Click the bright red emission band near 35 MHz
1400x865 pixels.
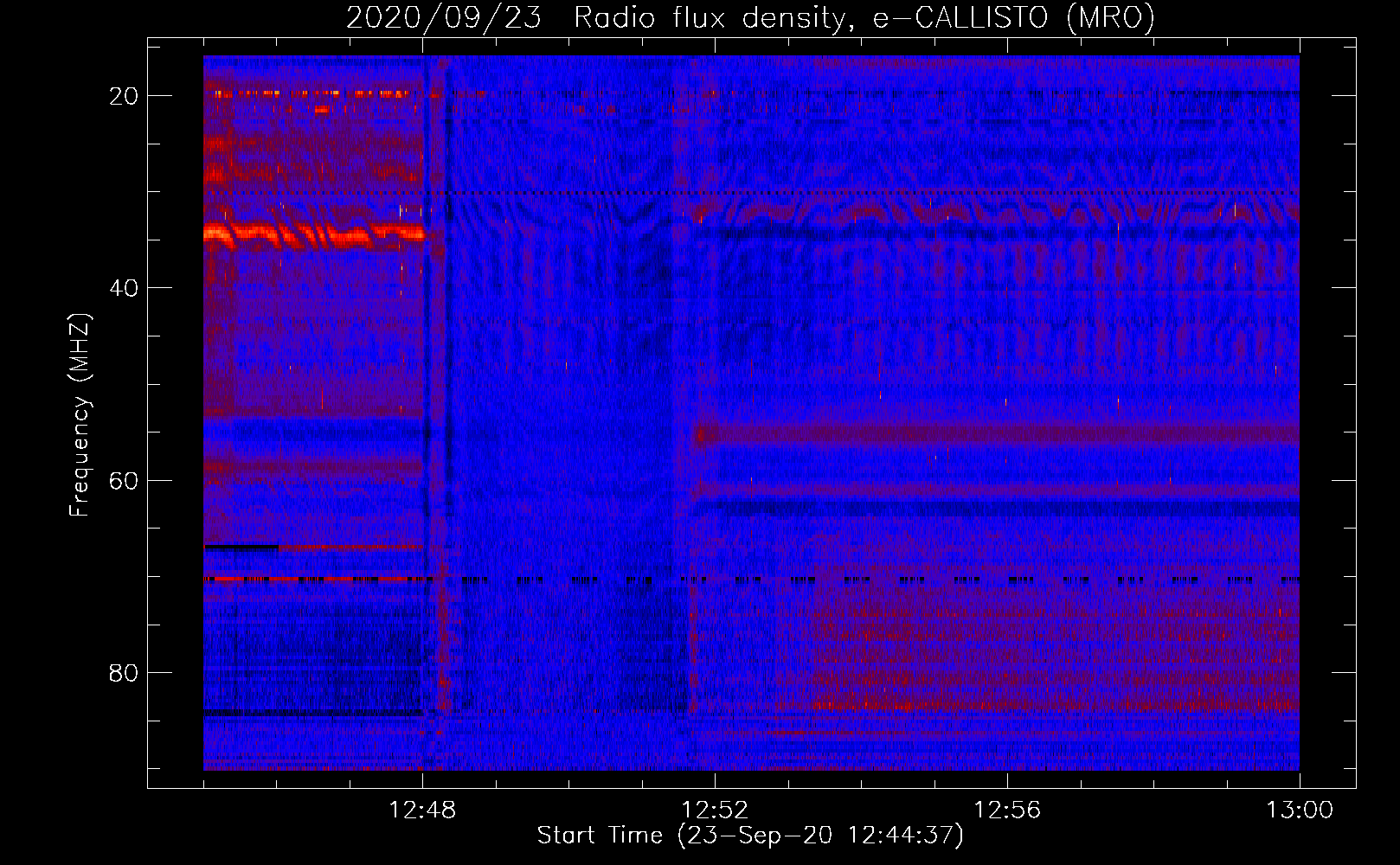(x=313, y=234)
